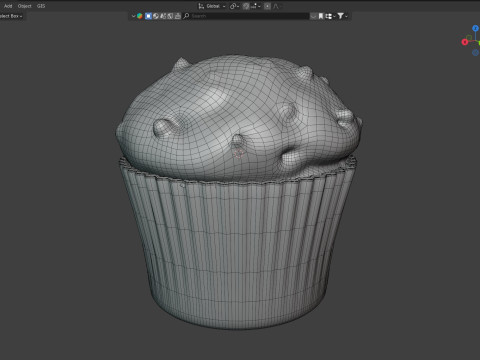Open the Select Box tool dropdown
This screenshot has width=480, height=360.
coord(11,16)
